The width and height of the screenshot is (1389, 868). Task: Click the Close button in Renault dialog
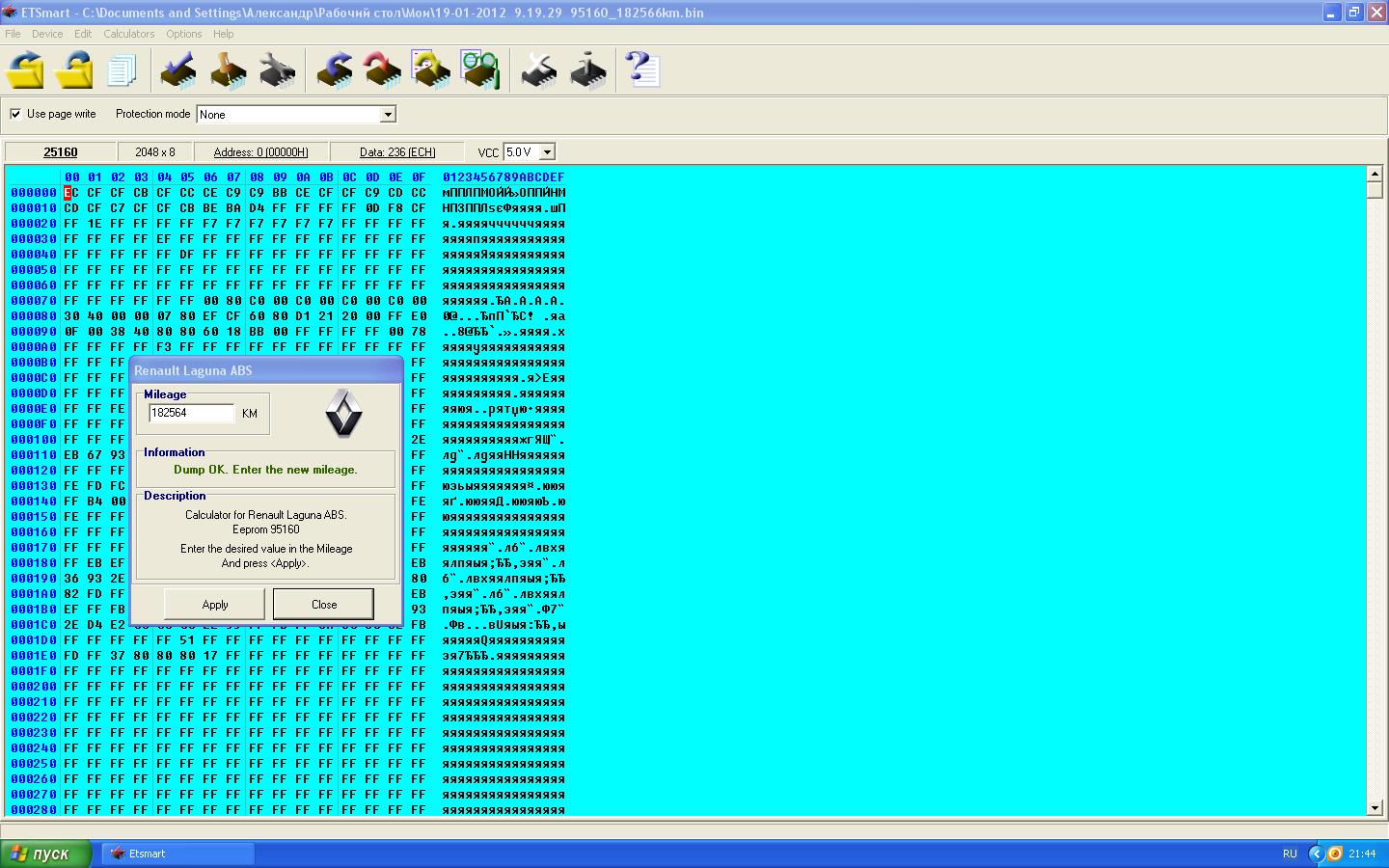[x=324, y=605]
